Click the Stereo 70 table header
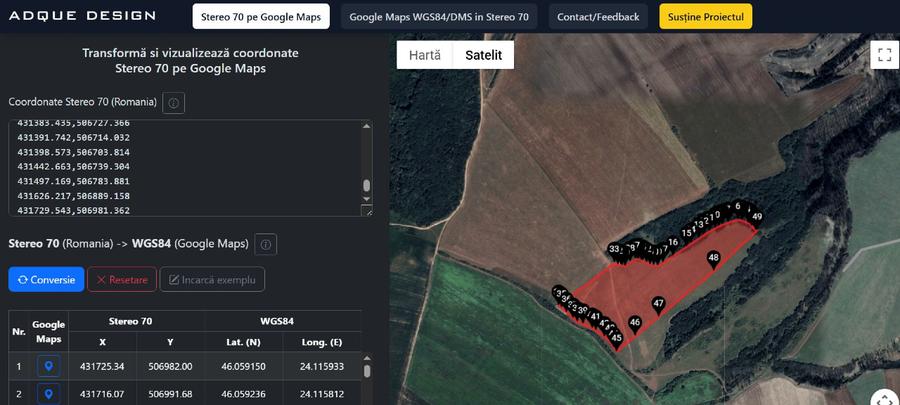 [131, 321]
